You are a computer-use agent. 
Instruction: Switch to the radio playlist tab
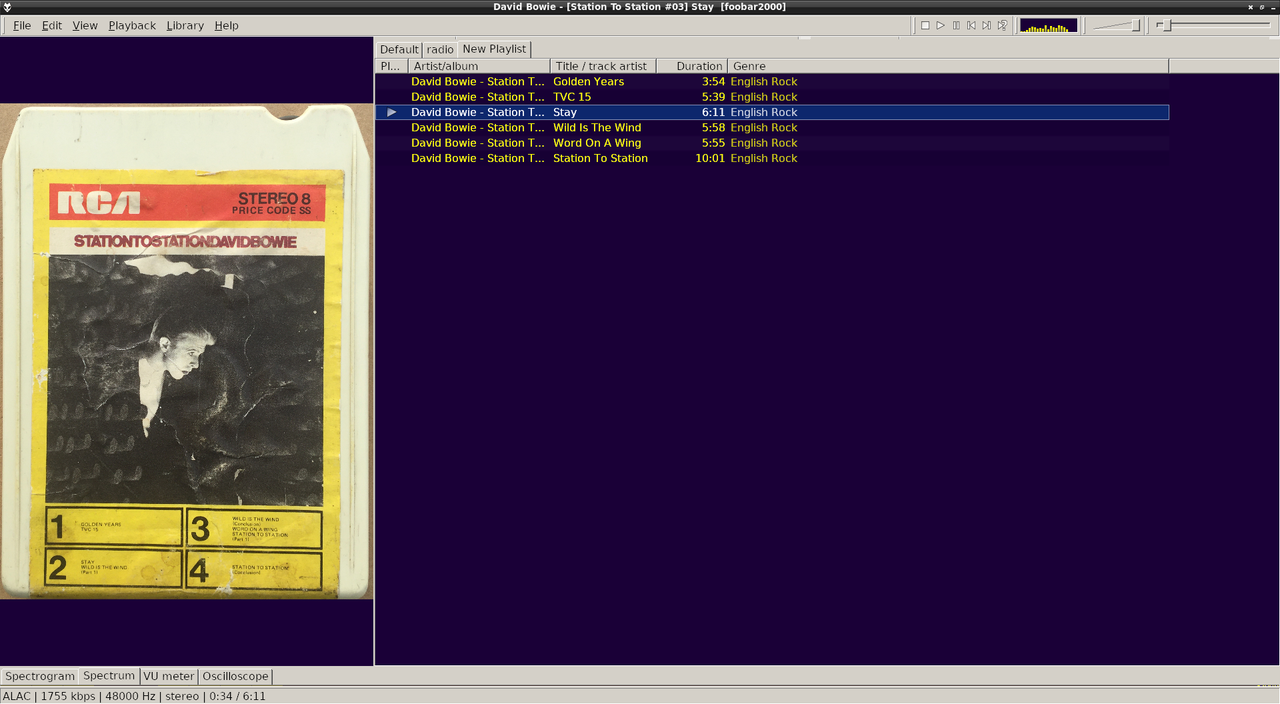click(440, 49)
